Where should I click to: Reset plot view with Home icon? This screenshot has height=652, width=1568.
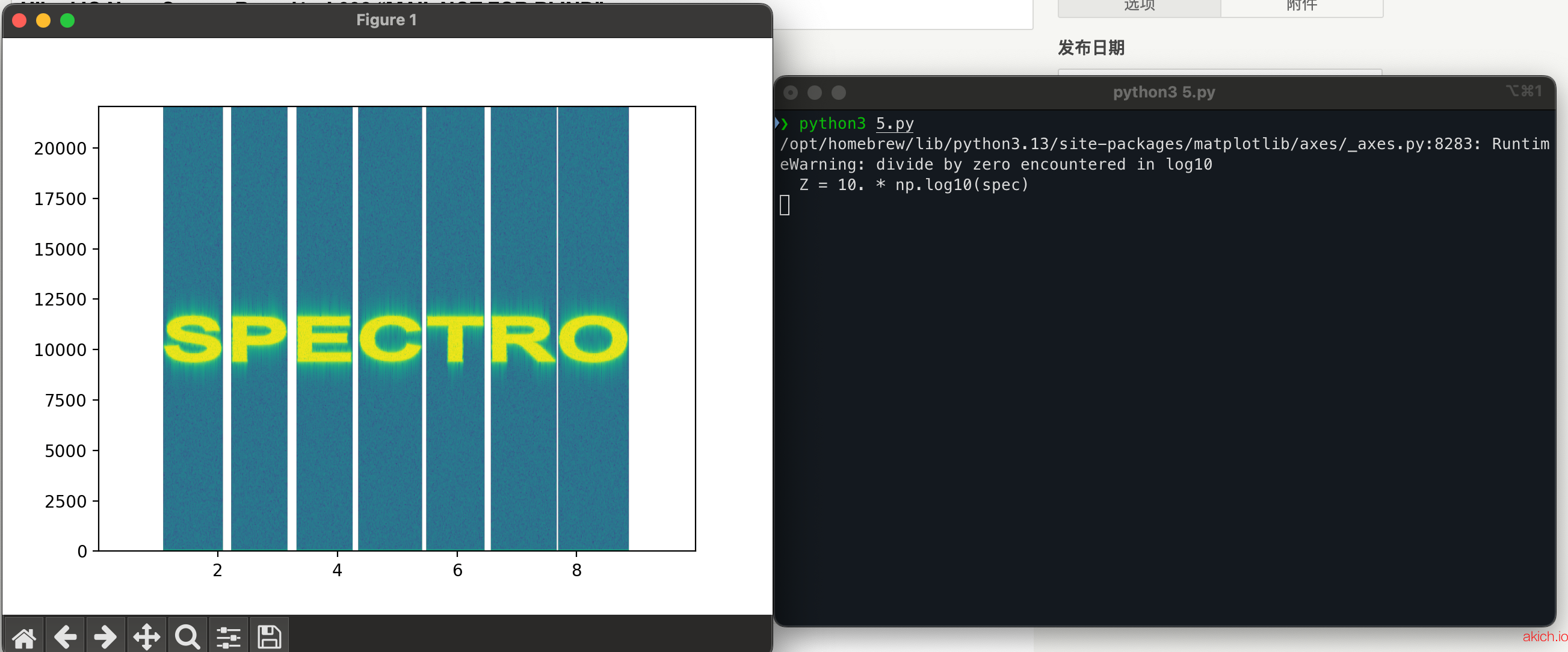[x=23, y=637]
